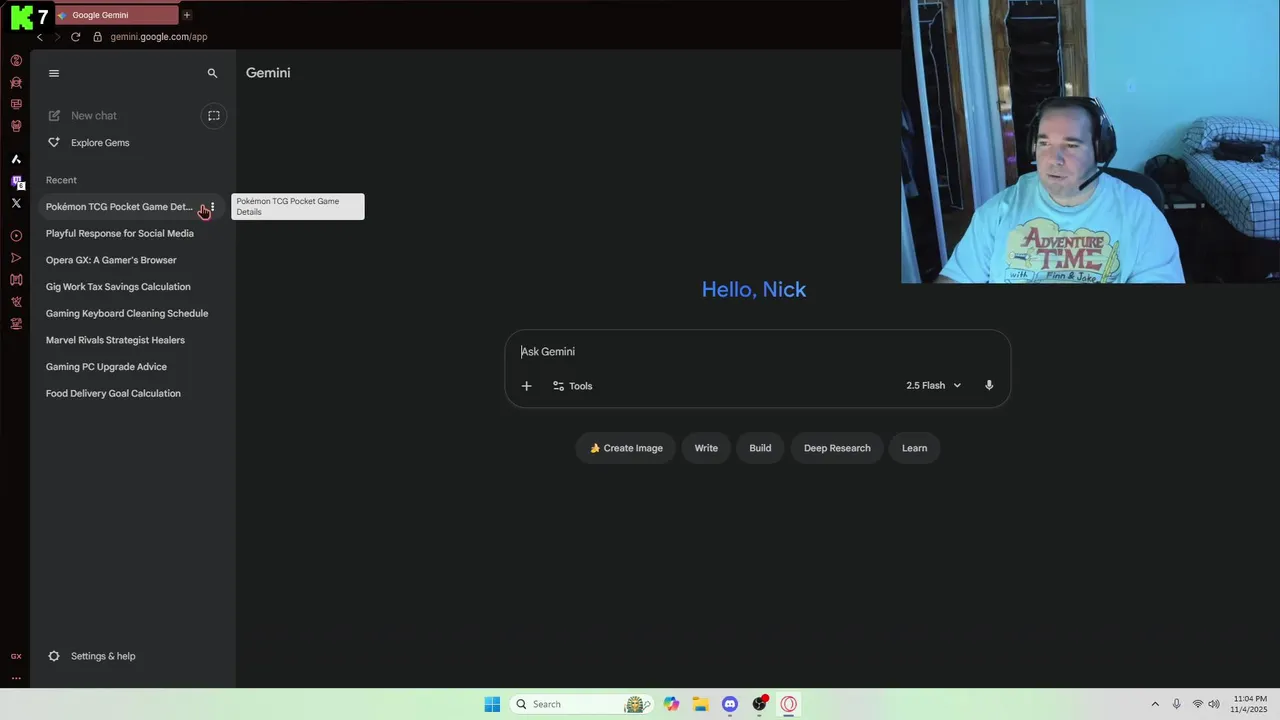Click the Learn suggestion chip

914,448
